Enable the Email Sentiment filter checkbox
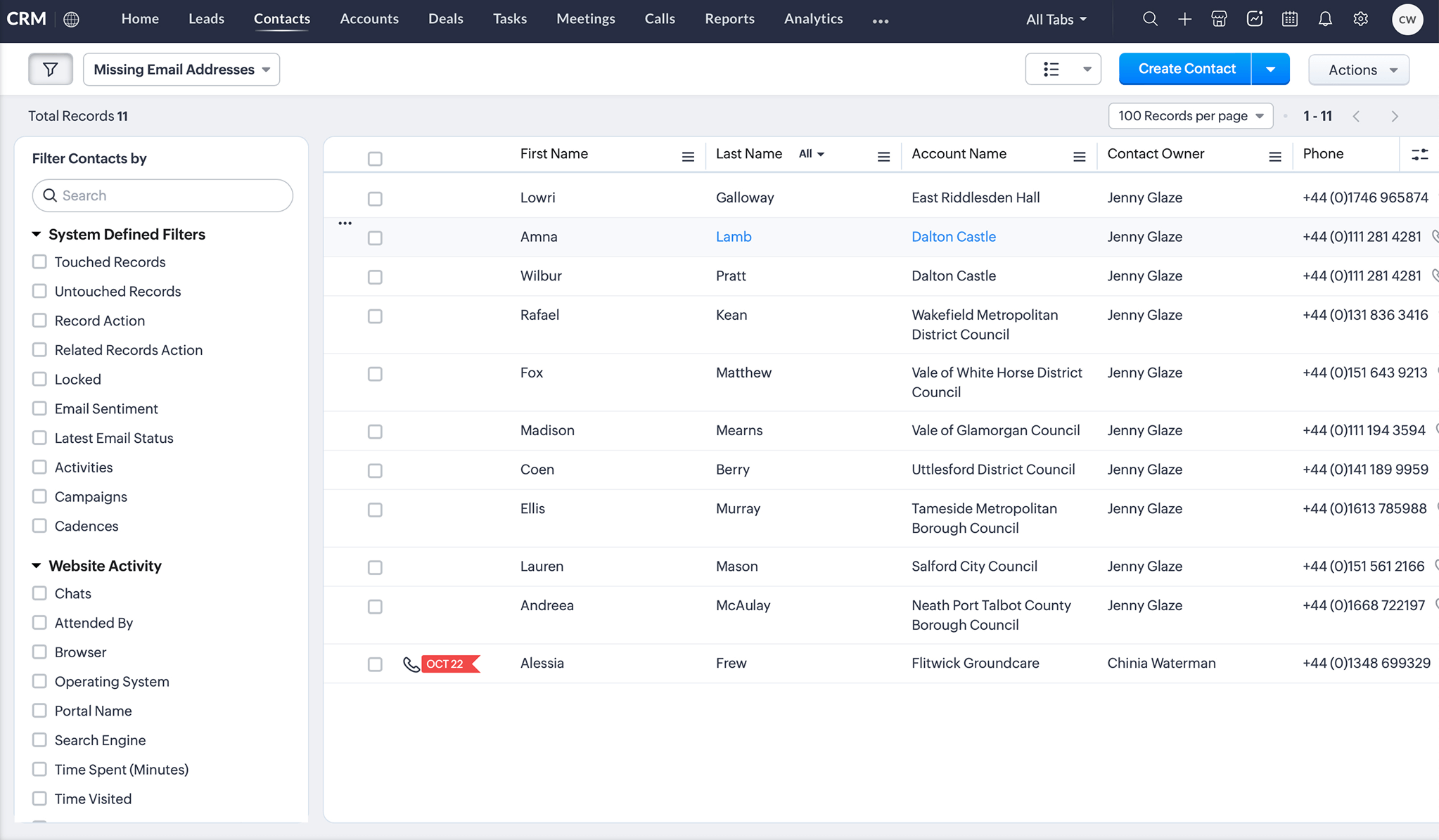 pyautogui.click(x=39, y=408)
